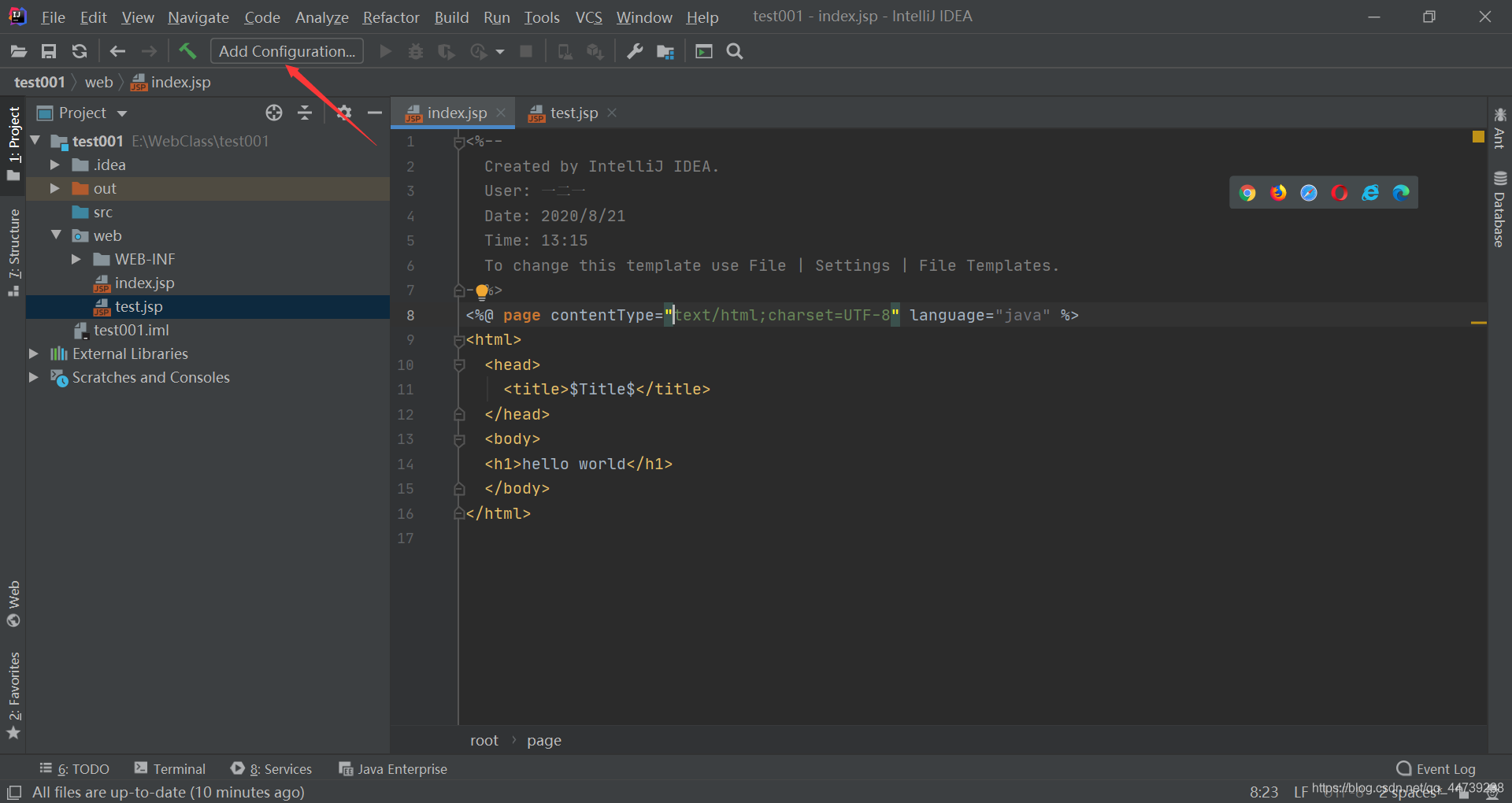The image size is (1512, 803).
Task: Click the web breadcrumb in navigation bar
Action: [x=99, y=82]
